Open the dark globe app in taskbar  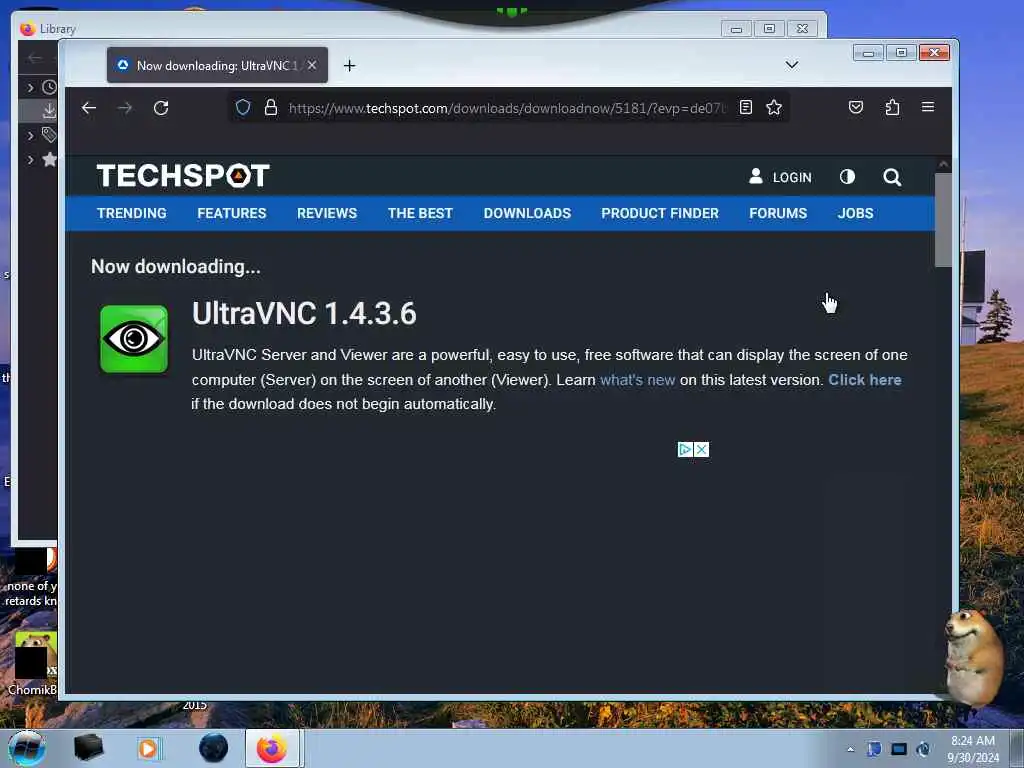point(214,748)
